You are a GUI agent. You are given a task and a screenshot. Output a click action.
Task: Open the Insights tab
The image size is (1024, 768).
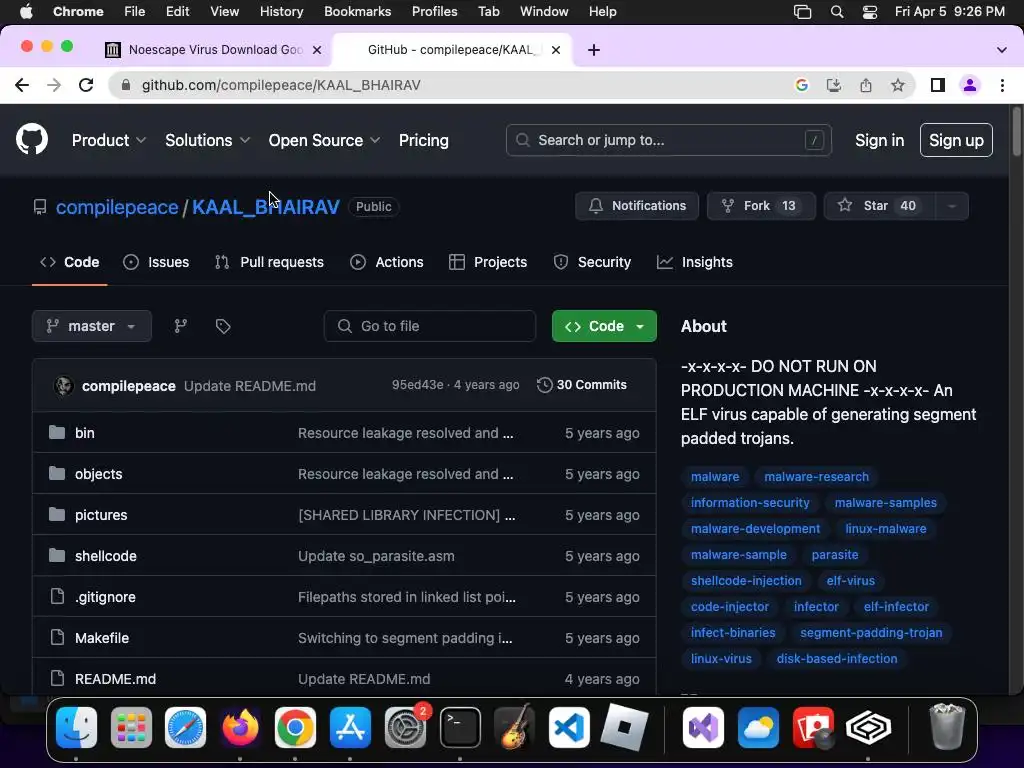click(695, 262)
